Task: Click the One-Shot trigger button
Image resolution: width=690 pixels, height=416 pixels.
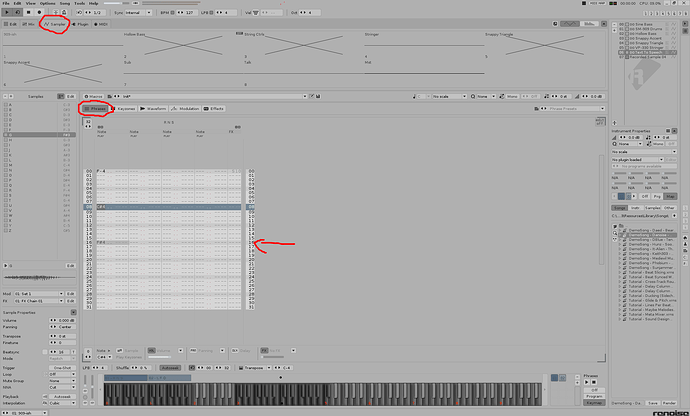Action: click(62, 368)
